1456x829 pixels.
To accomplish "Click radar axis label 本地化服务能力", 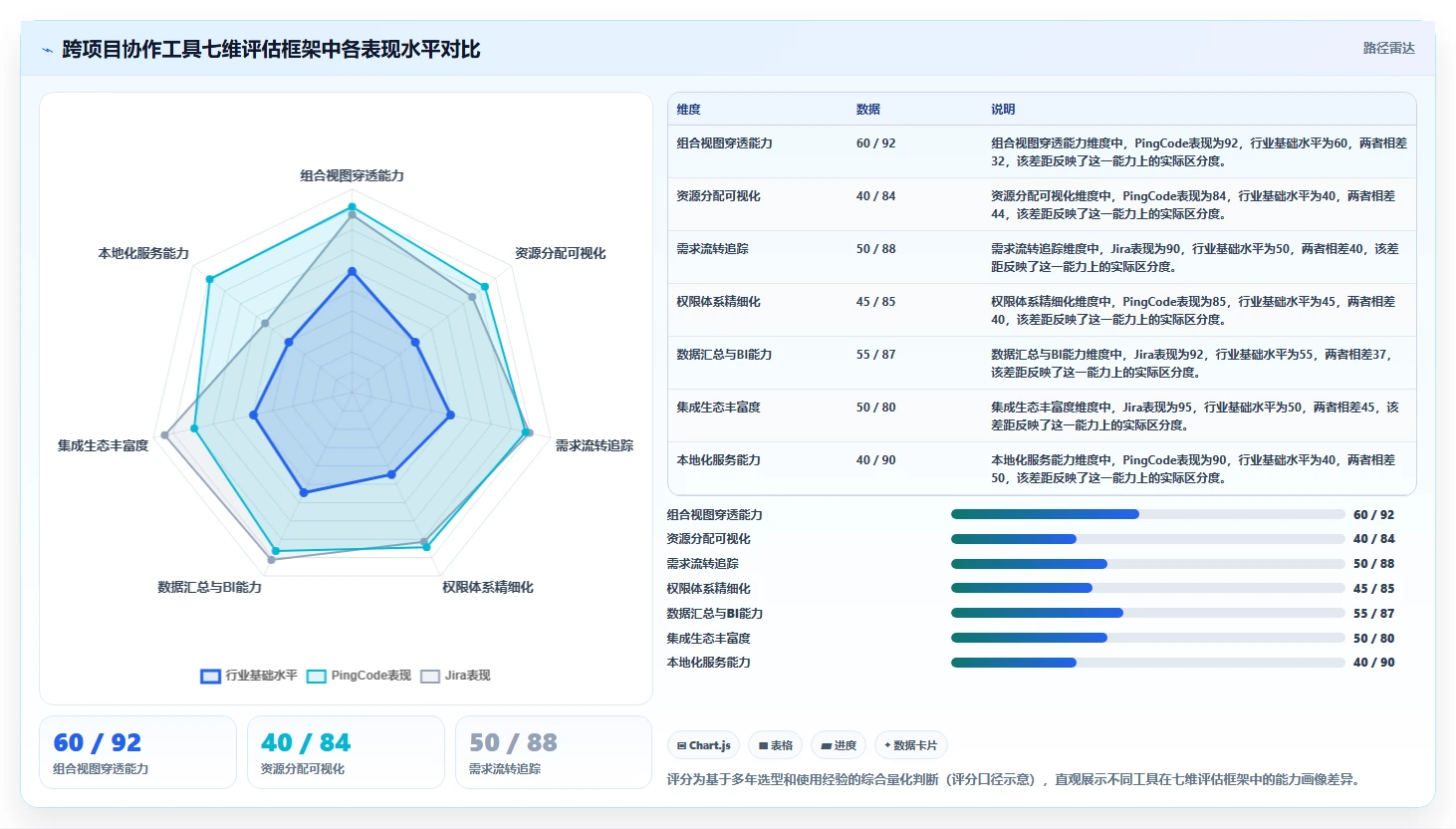I will (x=143, y=253).
